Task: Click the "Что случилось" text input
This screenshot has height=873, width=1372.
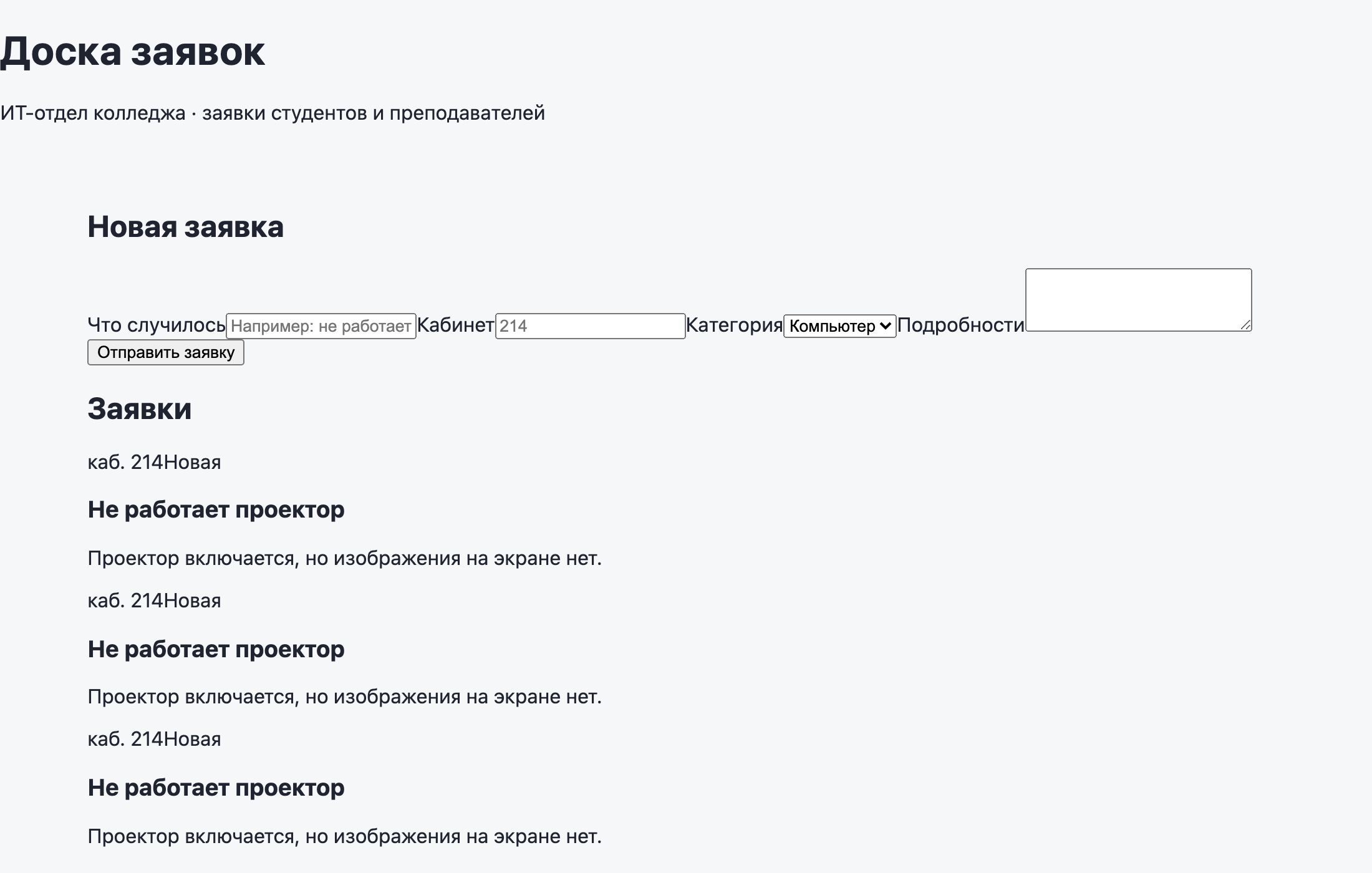Action: tap(321, 326)
